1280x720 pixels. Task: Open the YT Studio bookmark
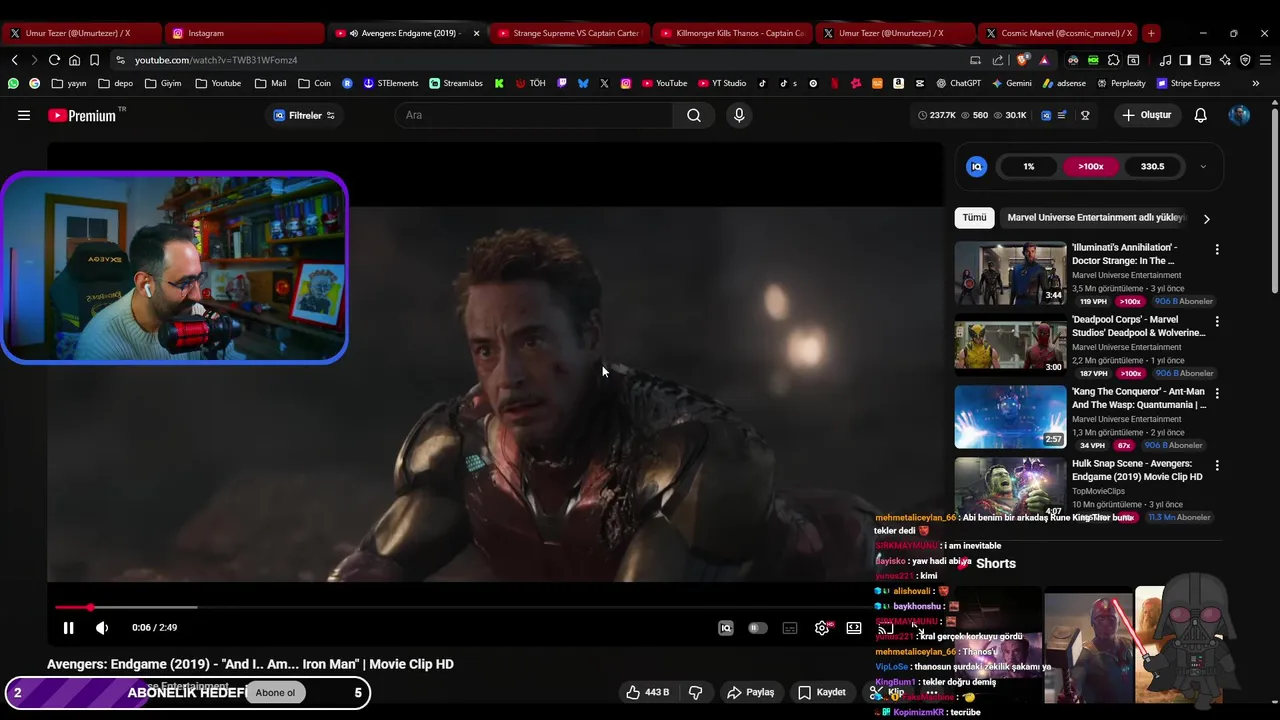(x=721, y=83)
